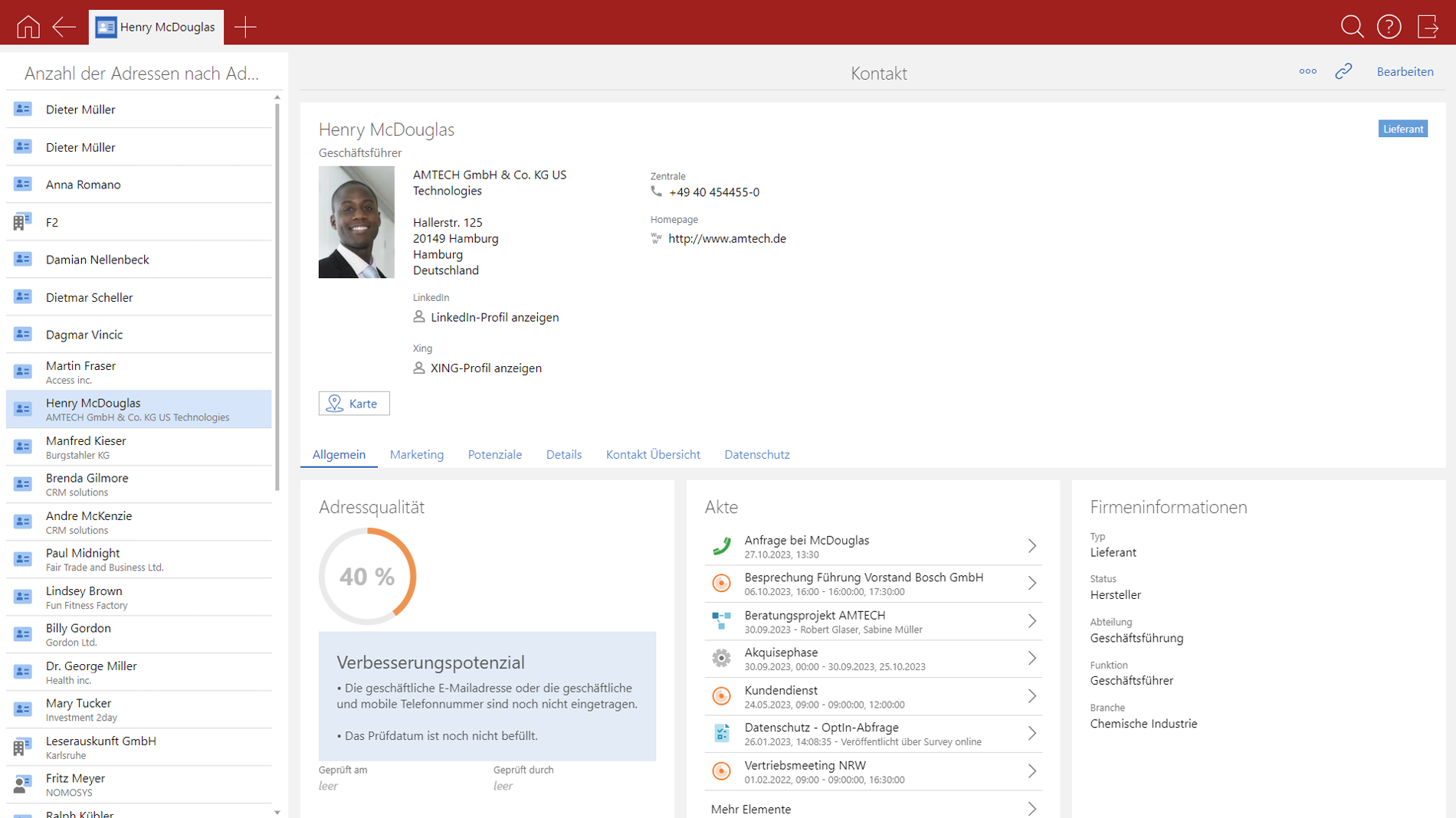Click the homepage web icon
The width and height of the screenshot is (1456, 818).
tap(656, 238)
